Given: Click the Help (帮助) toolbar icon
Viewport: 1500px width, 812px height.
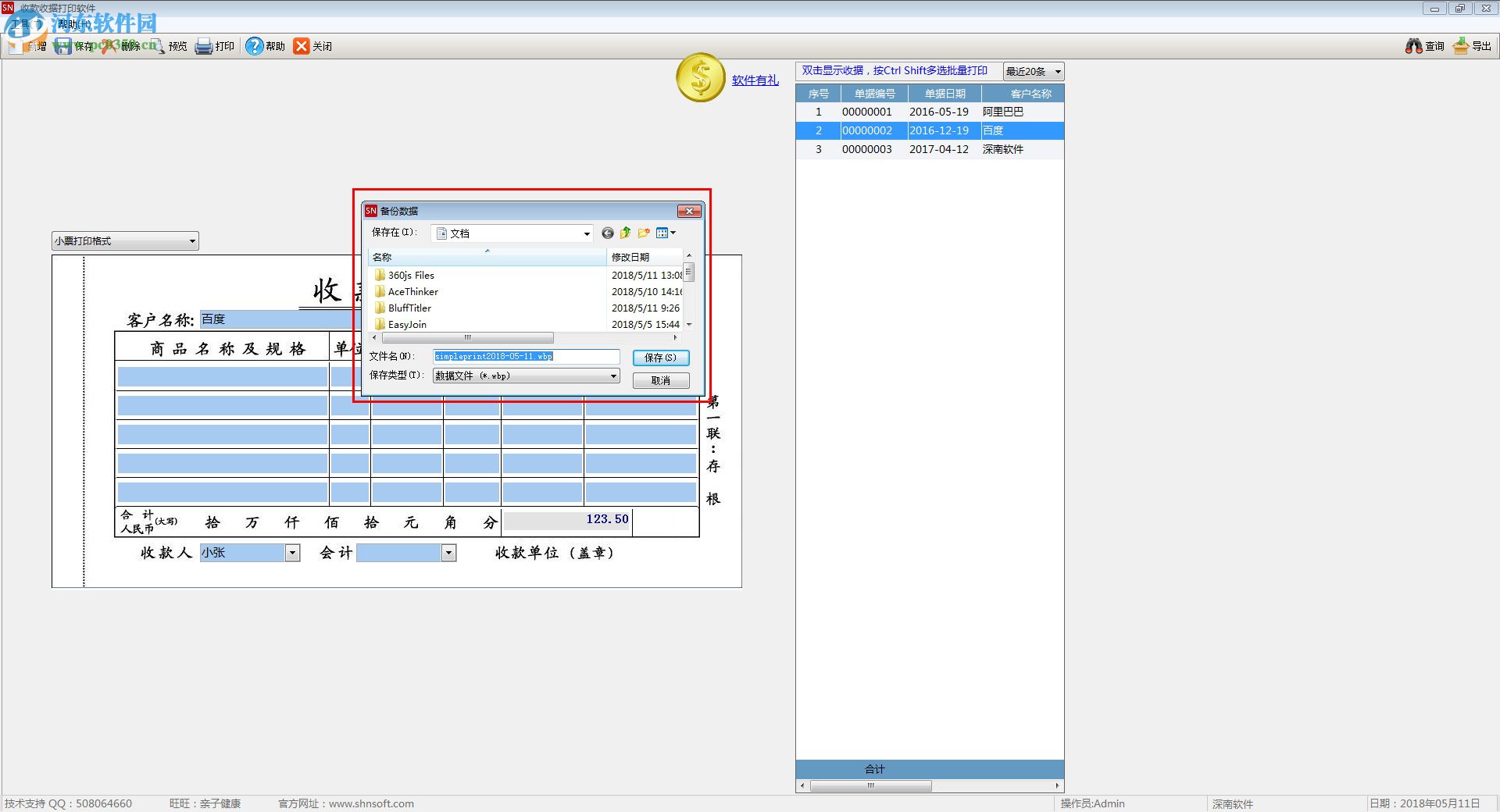Looking at the screenshot, I should [254, 47].
